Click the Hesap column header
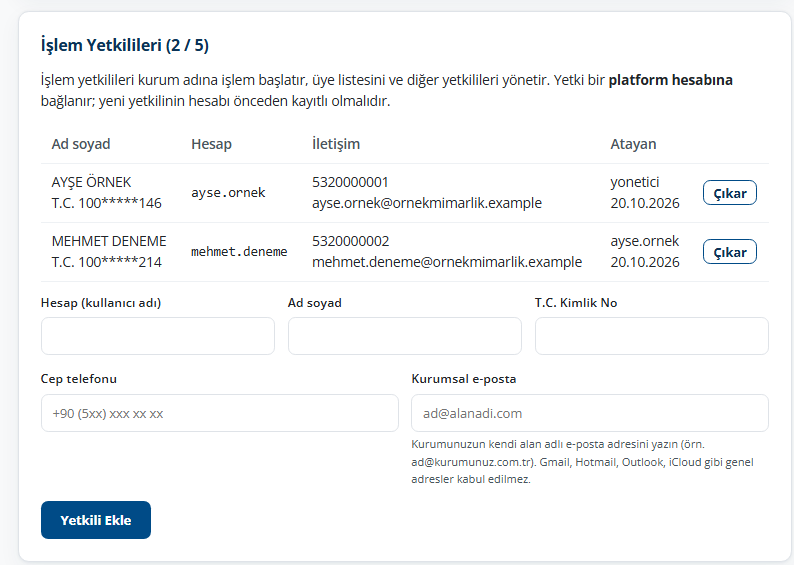794x565 pixels. tap(211, 144)
